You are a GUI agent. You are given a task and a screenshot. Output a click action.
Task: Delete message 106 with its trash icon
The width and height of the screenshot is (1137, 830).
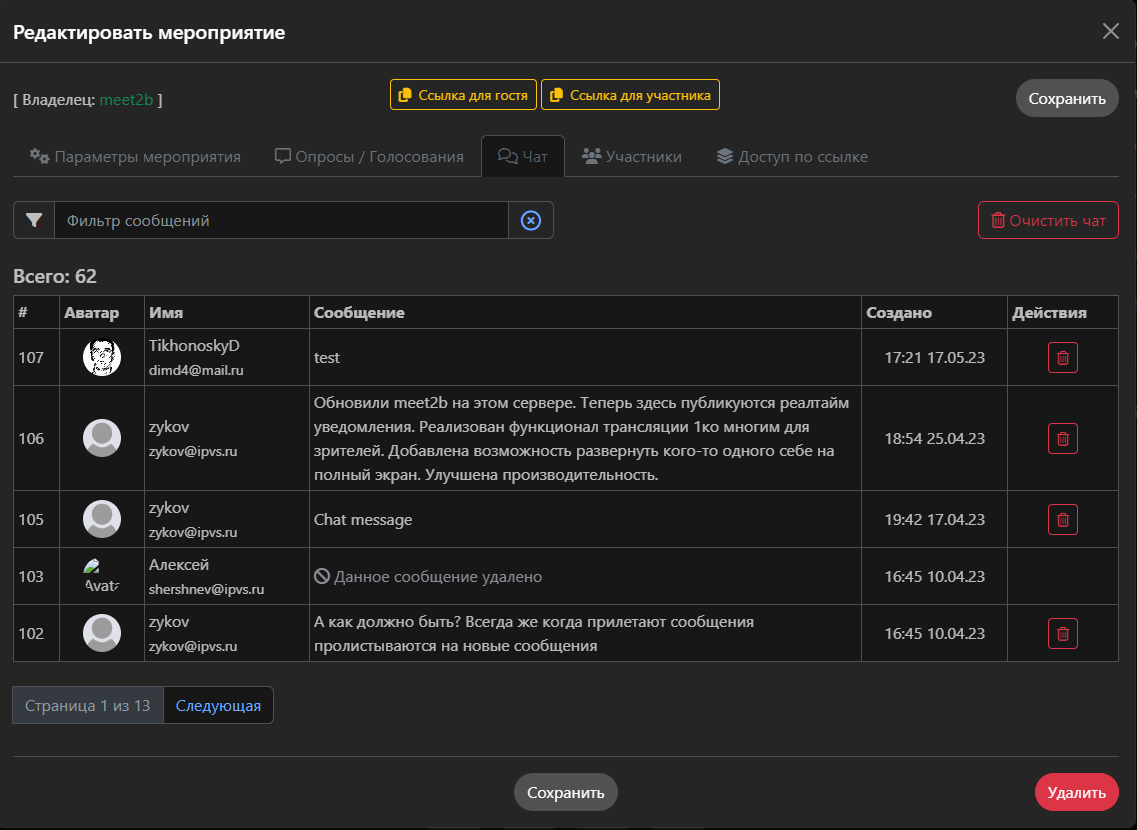(x=1062, y=438)
